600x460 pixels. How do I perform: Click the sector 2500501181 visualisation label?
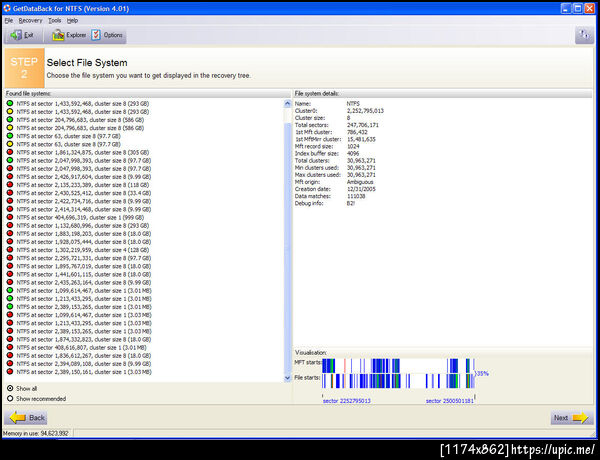(x=450, y=401)
